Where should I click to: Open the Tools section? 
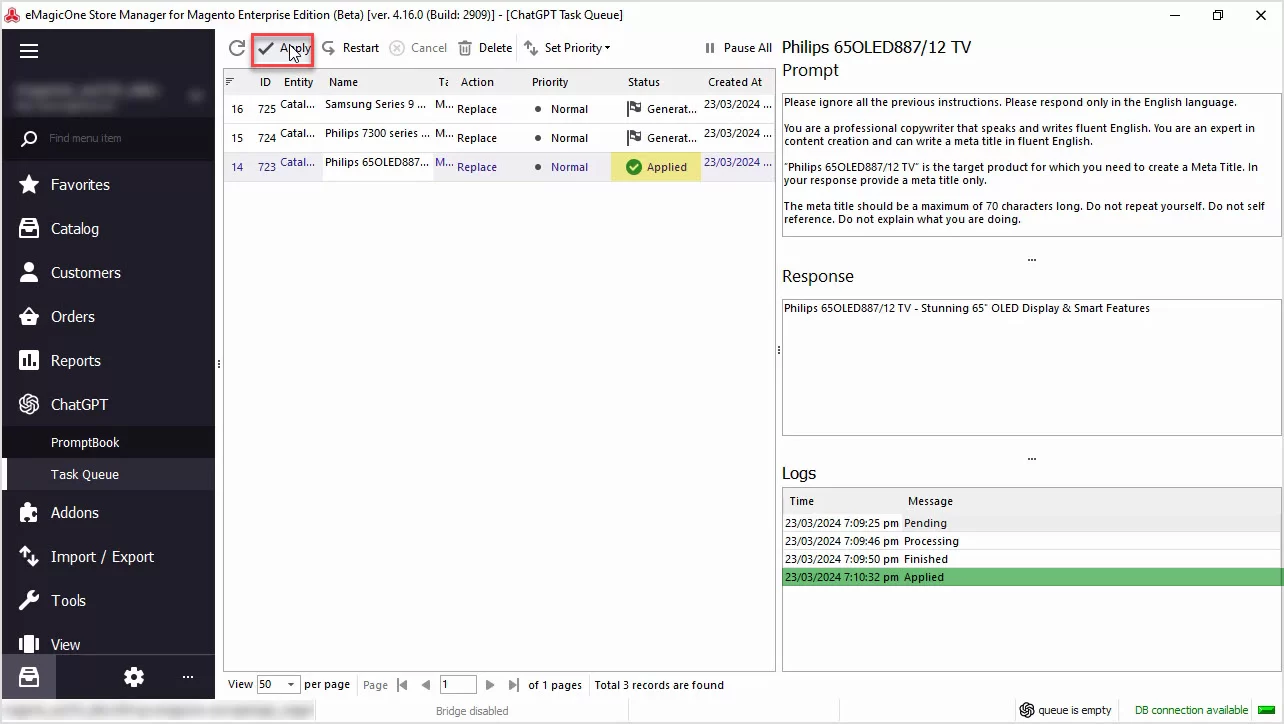108,600
